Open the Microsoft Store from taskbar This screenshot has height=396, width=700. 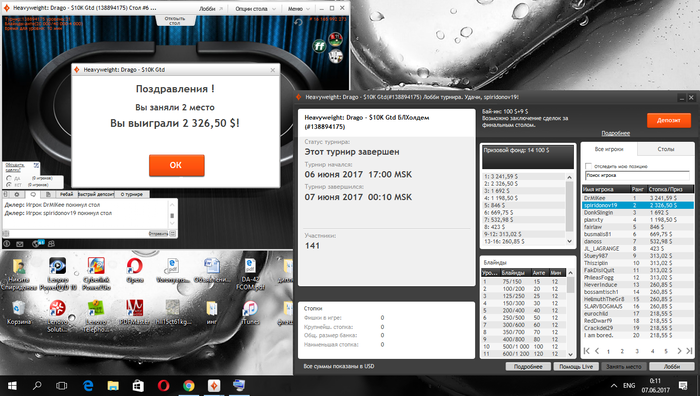[x=138, y=385]
